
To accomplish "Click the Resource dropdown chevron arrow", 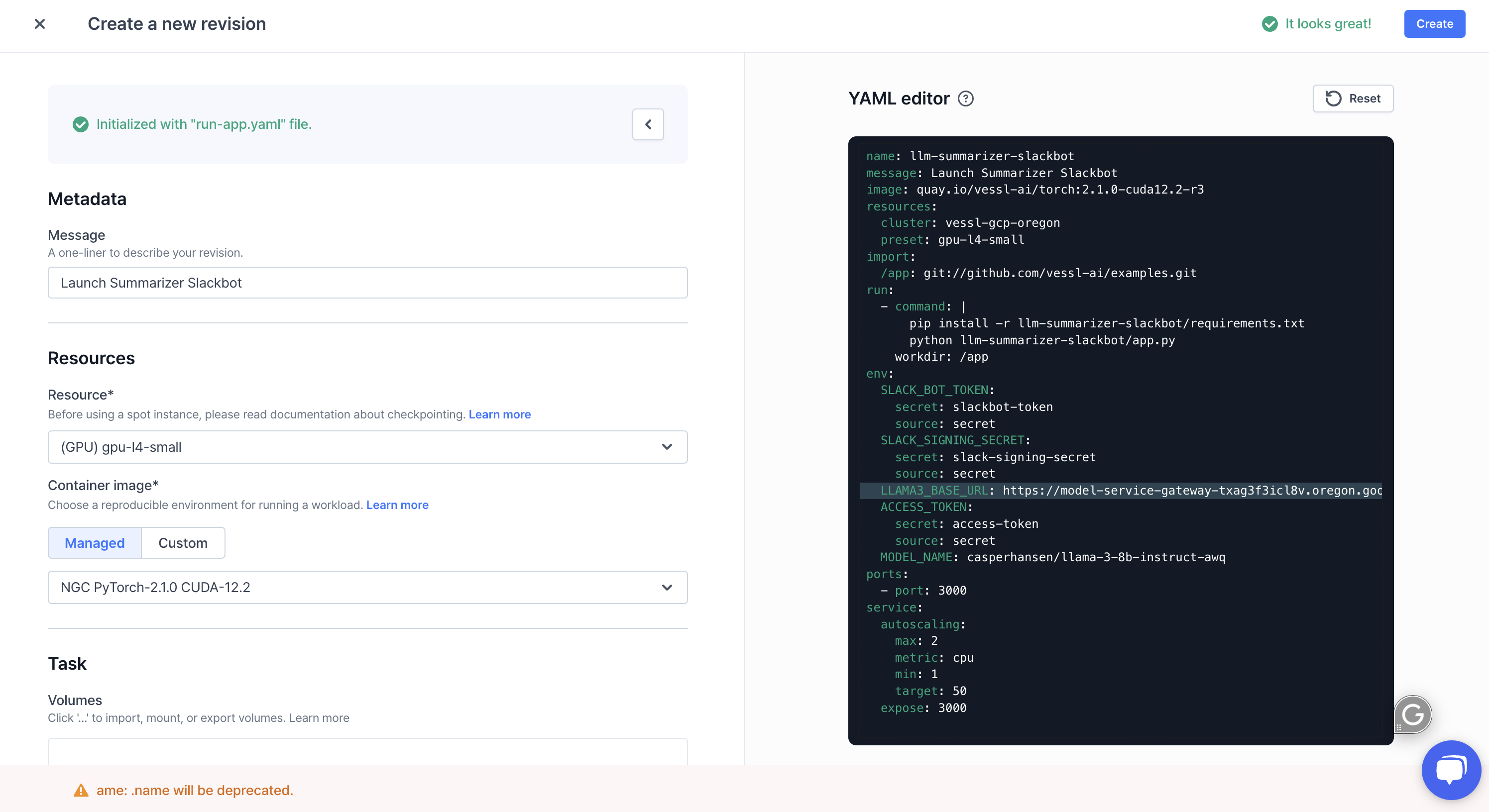I will click(x=667, y=447).
